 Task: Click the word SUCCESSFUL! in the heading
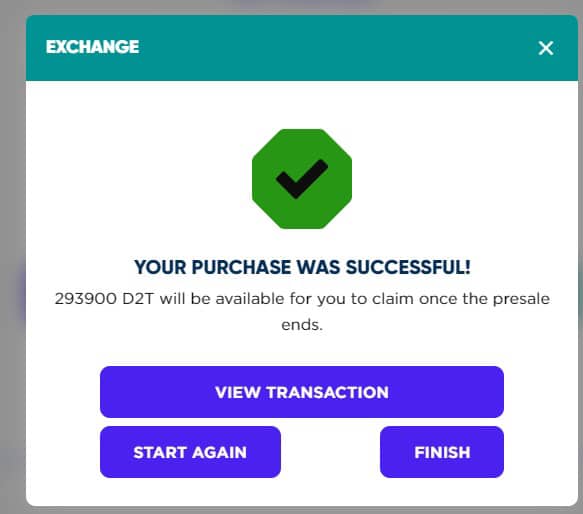tap(408, 267)
